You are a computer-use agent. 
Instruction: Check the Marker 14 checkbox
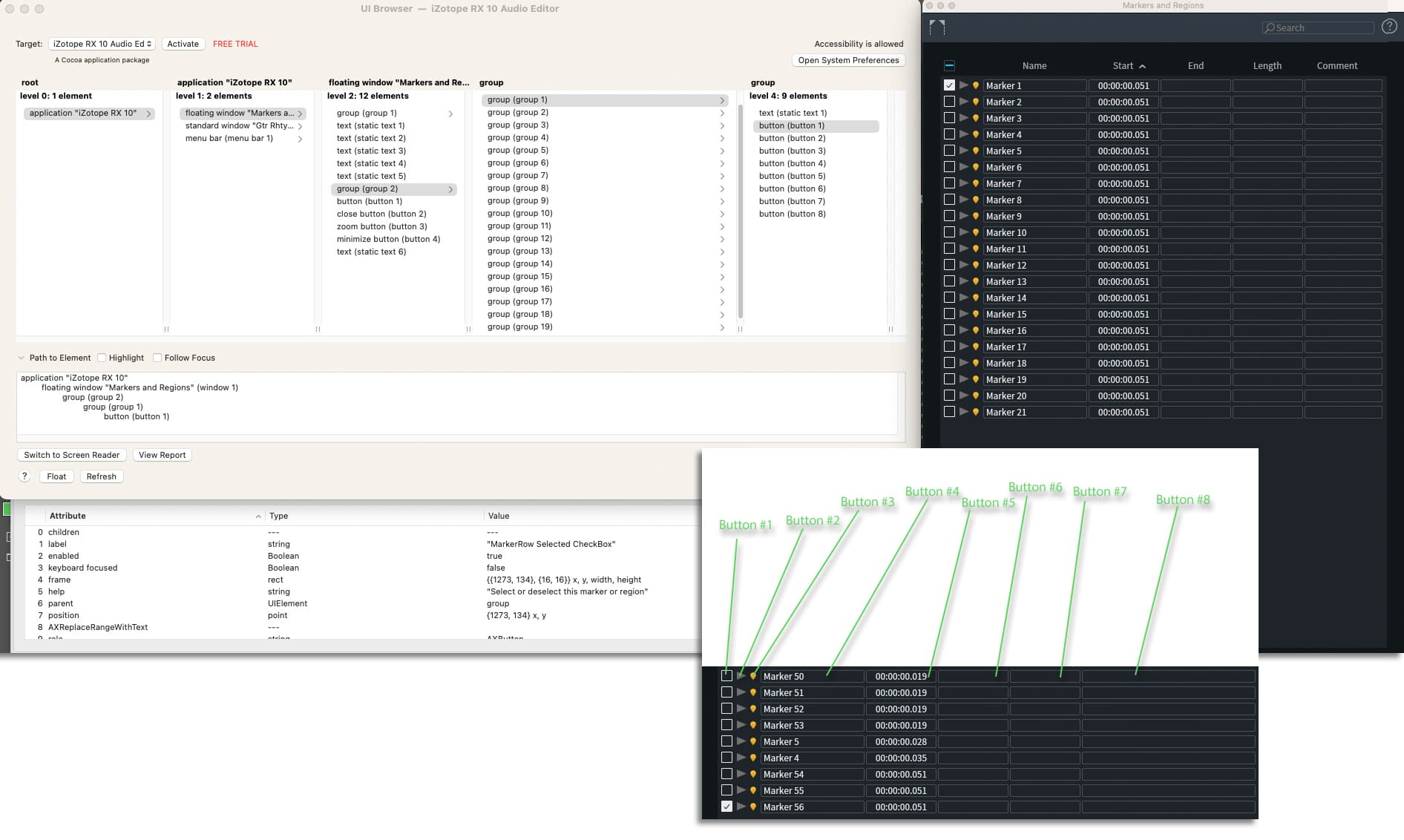tap(949, 298)
